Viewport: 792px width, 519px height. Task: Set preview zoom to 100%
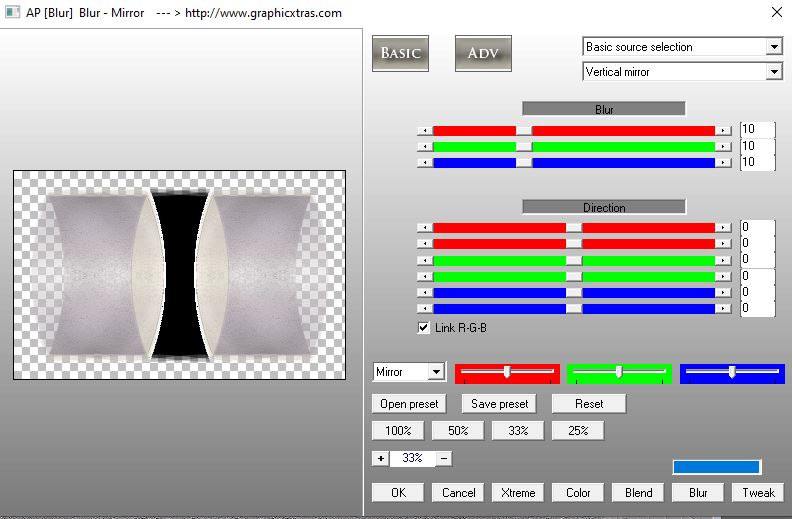pyautogui.click(x=398, y=431)
